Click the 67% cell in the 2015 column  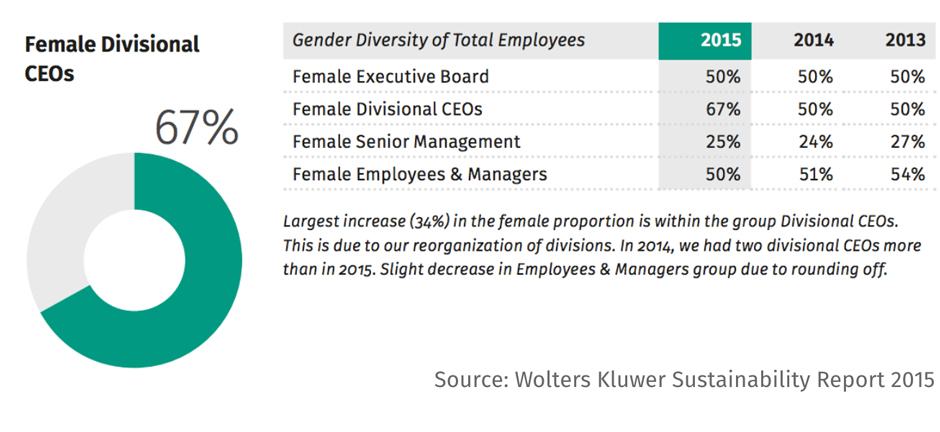[x=722, y=108]
